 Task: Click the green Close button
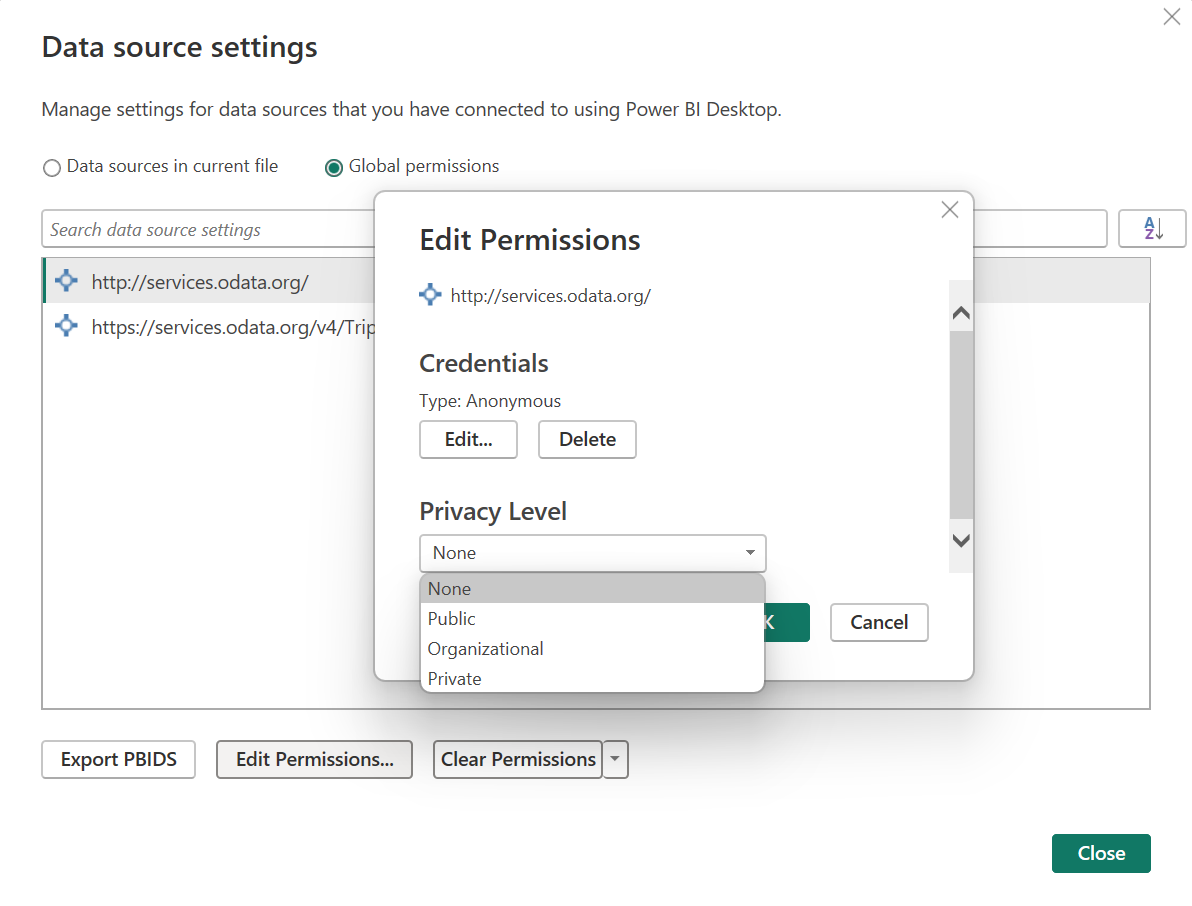click(x=1101, y=854)
